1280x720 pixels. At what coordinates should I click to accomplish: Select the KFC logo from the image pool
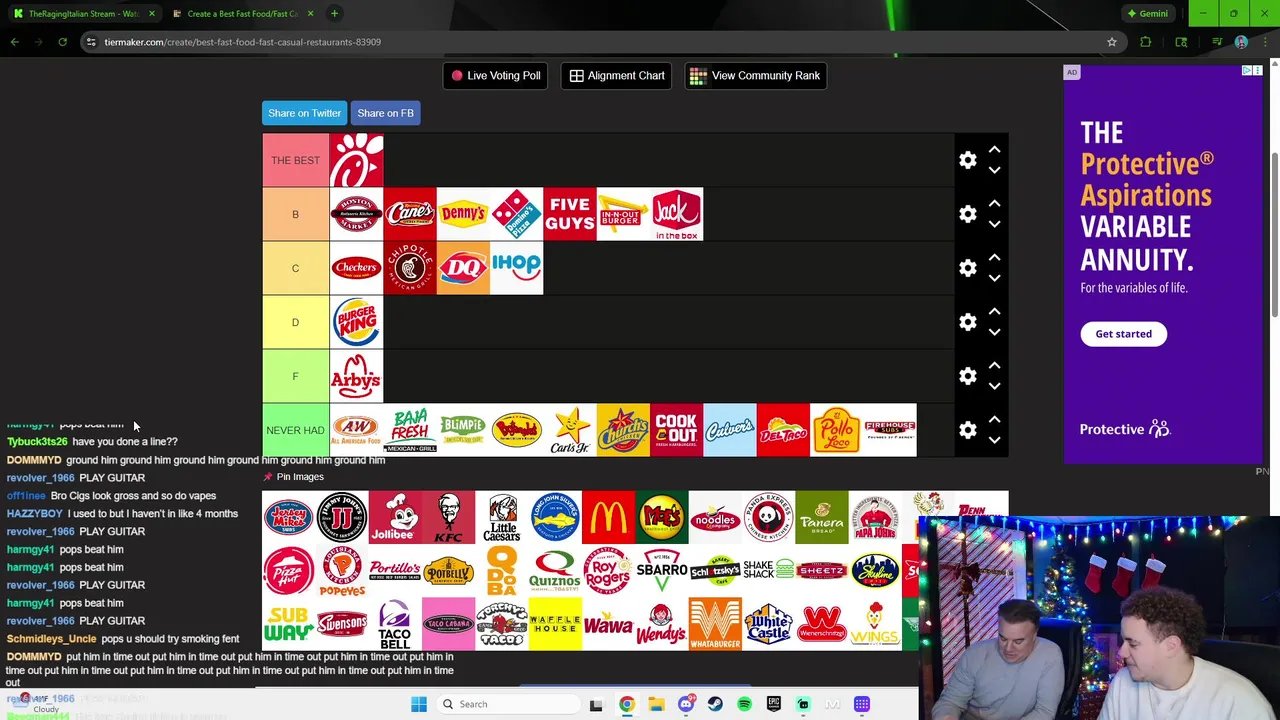[x=448, y=517]
